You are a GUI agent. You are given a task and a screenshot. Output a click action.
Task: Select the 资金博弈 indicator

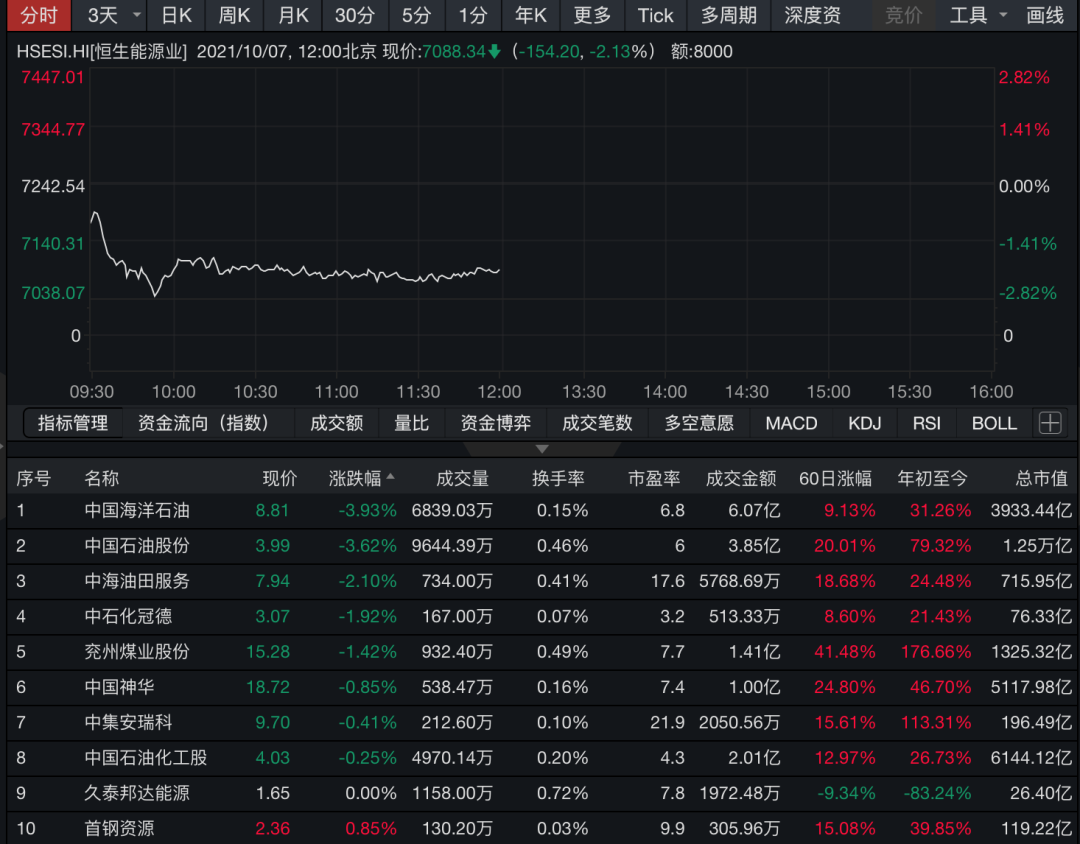point(495,423)
